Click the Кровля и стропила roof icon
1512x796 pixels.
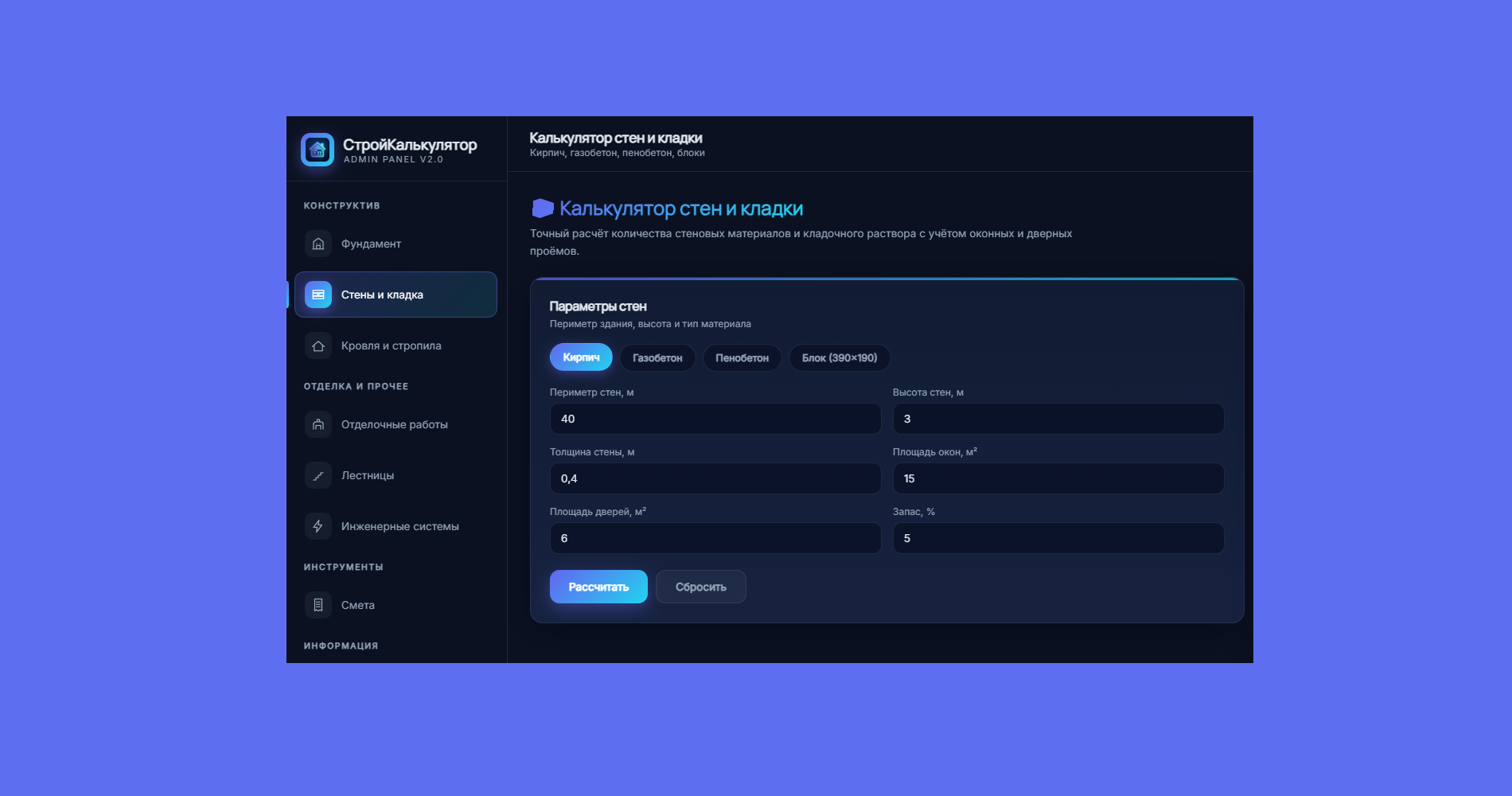pyautogui.click(x=318, y=345)
